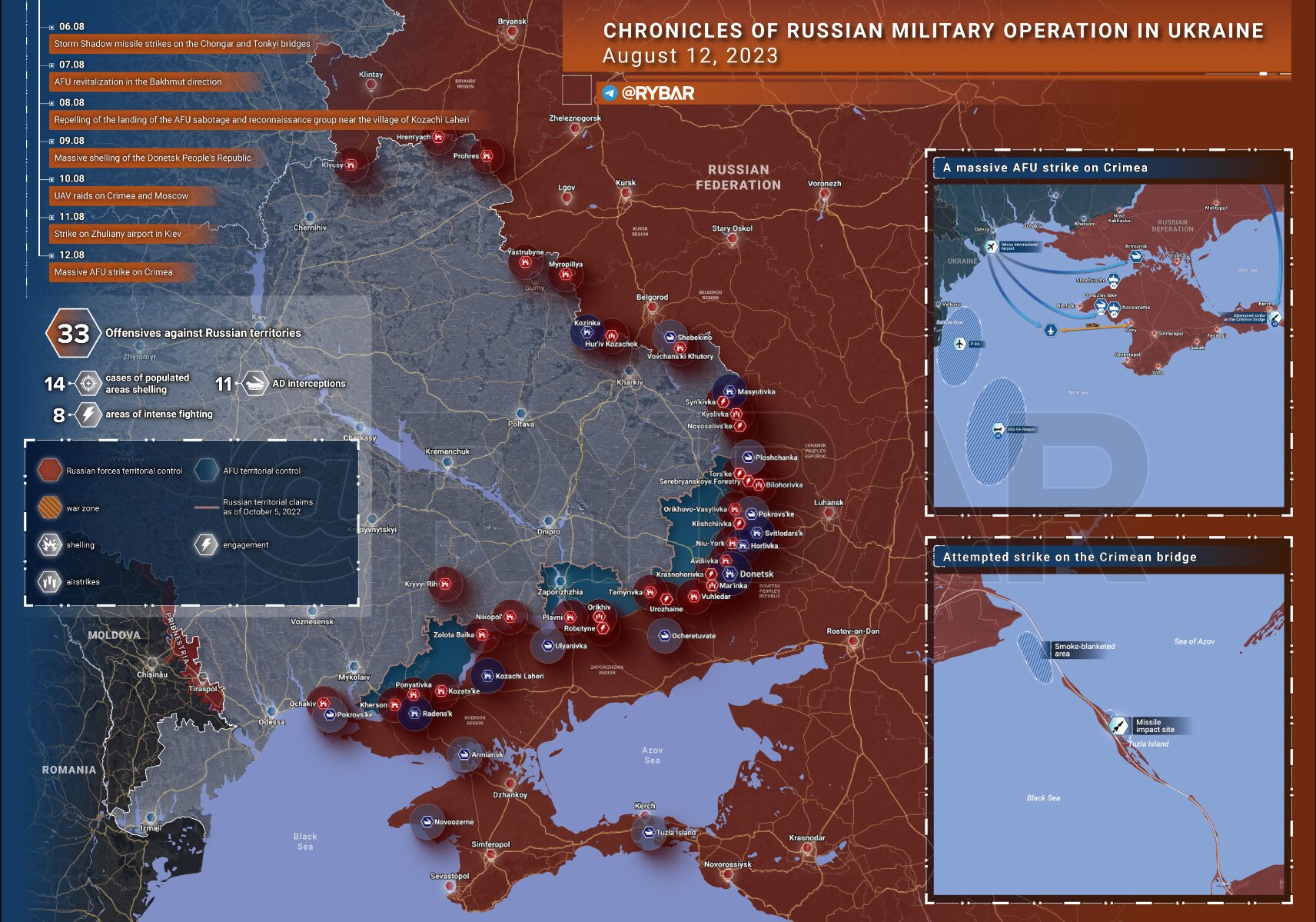Click the Prohres shelling marker
The height and width of the screenshot is (922, 1316).
[487, 156]
